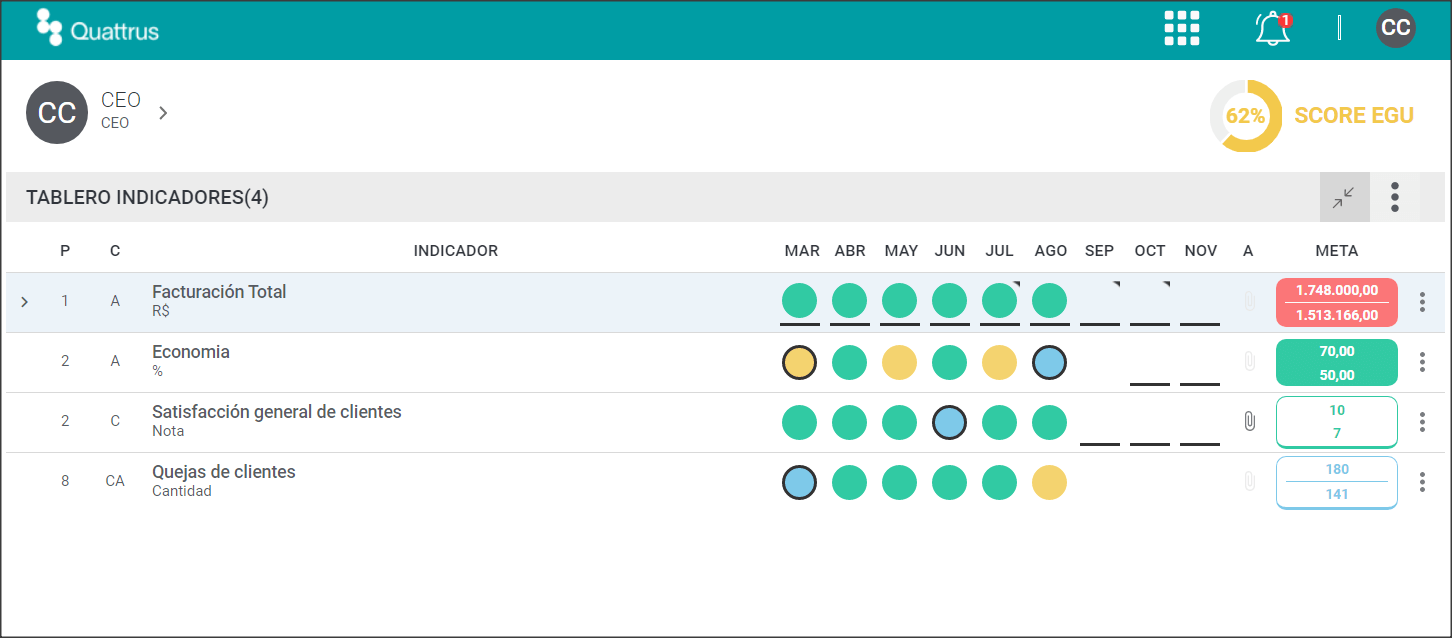Image resolution: width=1452 pixels, height=638 pixels.
Task: Select Satisfacción JUN blue indicator
Action: (x=949, y=422)
